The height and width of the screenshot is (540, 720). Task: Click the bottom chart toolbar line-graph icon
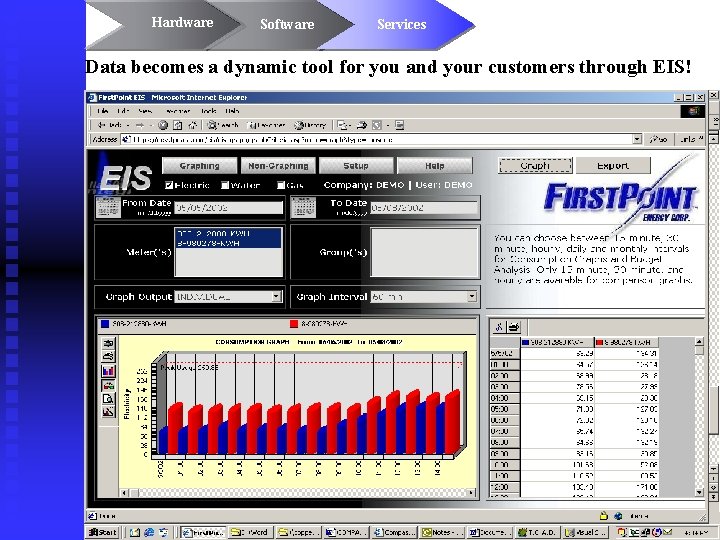click(108, 412)
